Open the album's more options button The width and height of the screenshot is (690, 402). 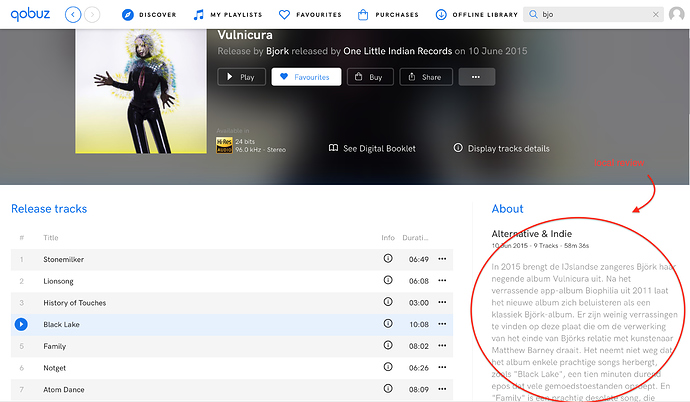pos(477,77)
